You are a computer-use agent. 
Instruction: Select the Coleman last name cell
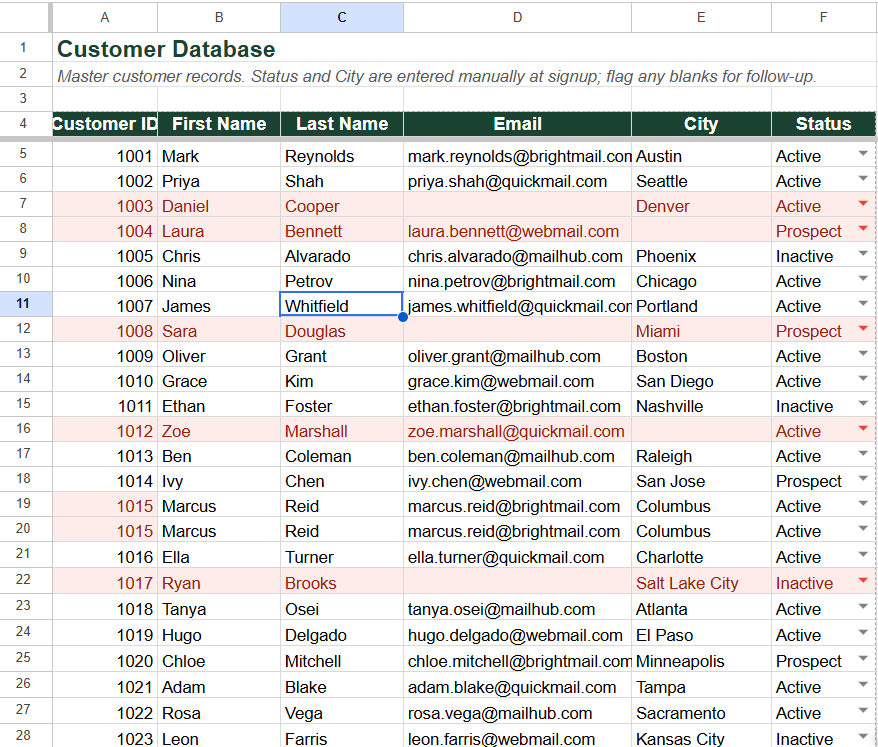coord(342,456)
